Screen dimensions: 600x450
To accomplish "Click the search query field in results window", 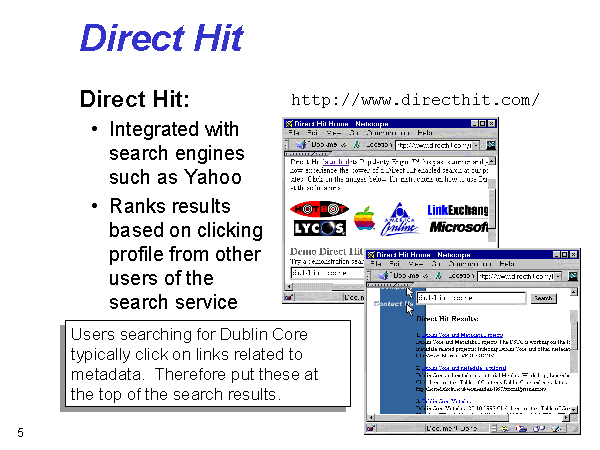I will (471, 298).
